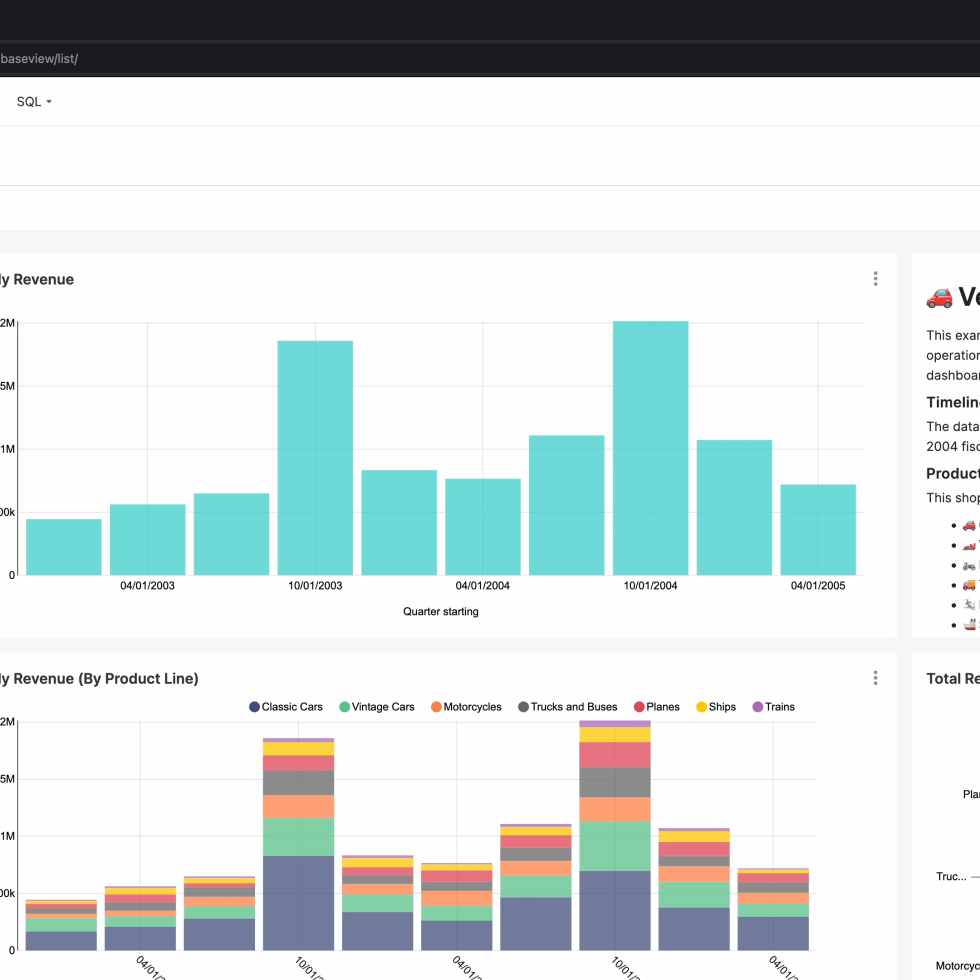Select the tallest 10/01/2004 bar in the Quarterly Revenue chart
The width and height of the screenshot is (980, 980).
(x=650, y=448)
